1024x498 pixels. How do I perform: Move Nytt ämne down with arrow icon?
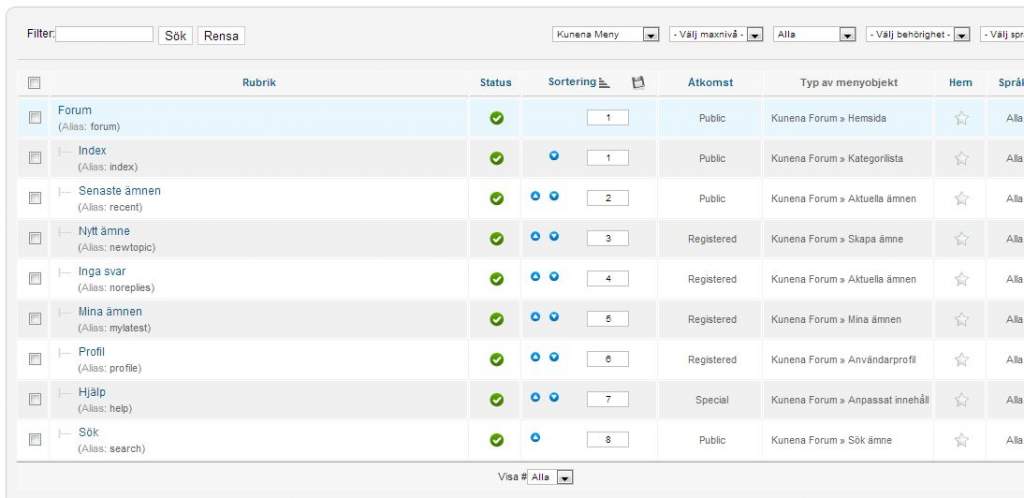[554, 237]
